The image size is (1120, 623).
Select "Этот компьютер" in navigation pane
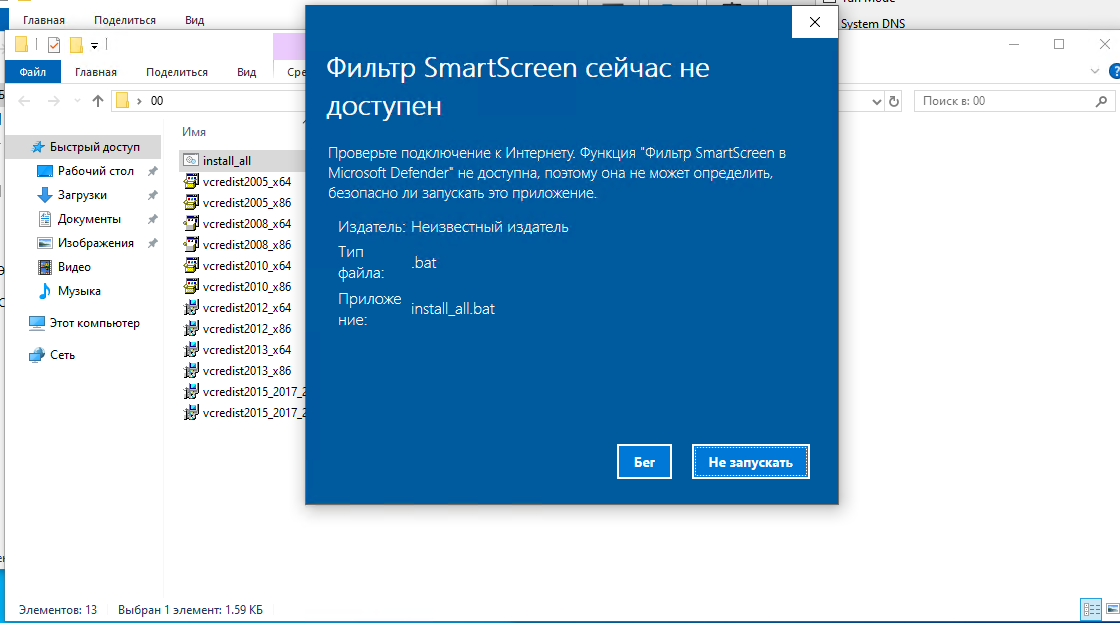tap(94, 323)
